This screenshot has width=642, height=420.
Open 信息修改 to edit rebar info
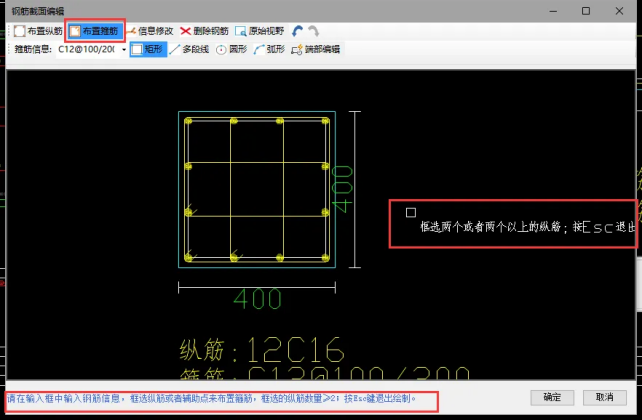(153, 31)
